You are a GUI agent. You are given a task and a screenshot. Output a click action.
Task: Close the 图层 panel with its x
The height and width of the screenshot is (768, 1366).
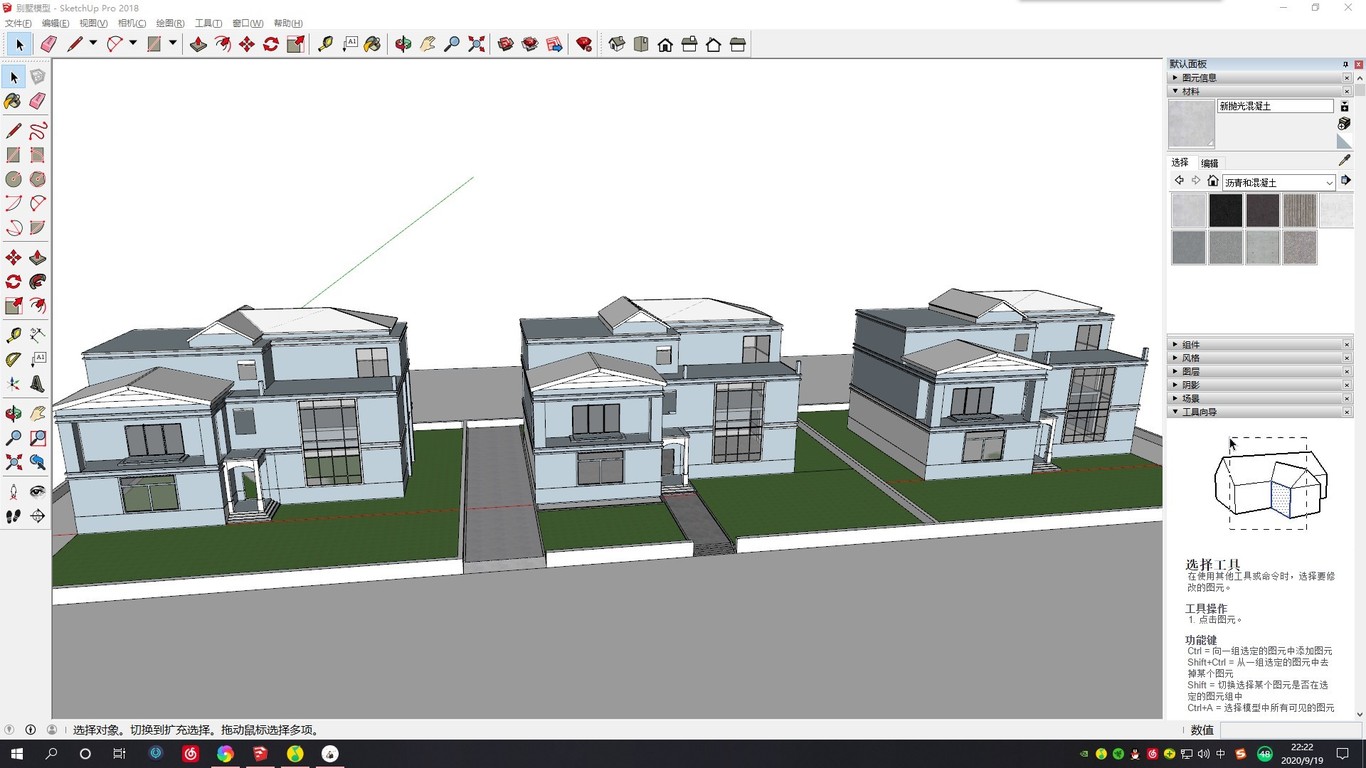click(1347, 372)
